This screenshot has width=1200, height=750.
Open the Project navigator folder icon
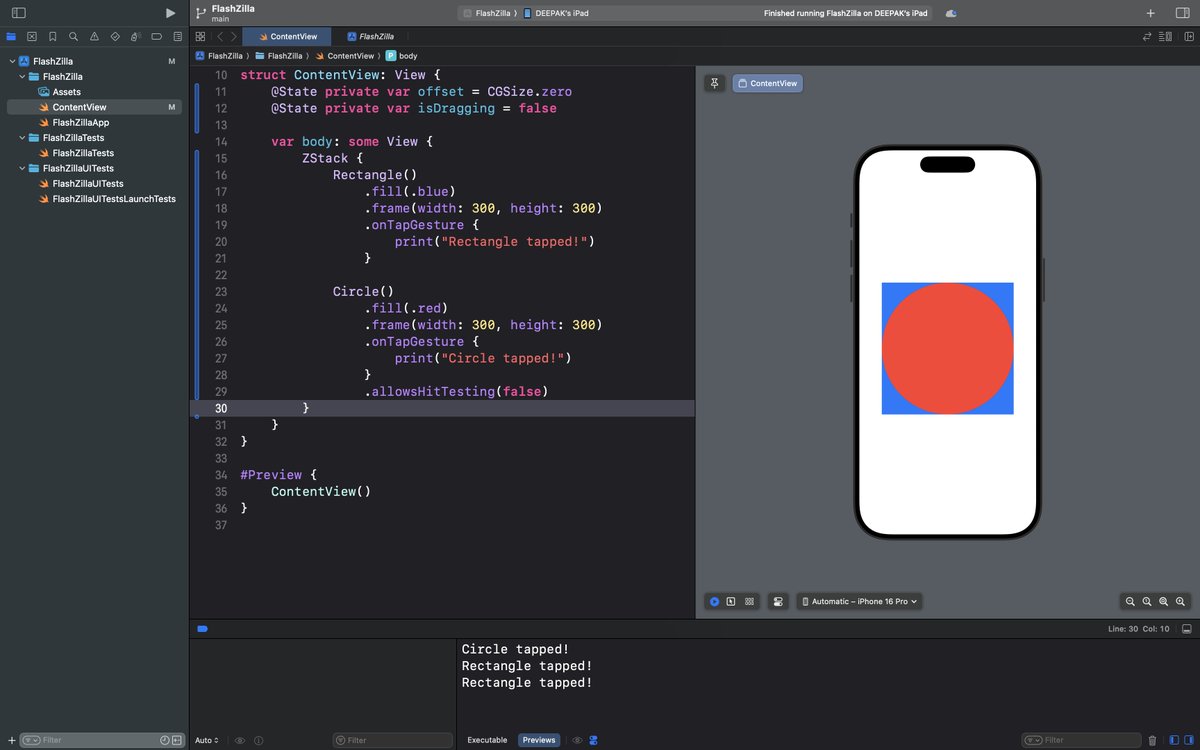(x=11, y=36)
